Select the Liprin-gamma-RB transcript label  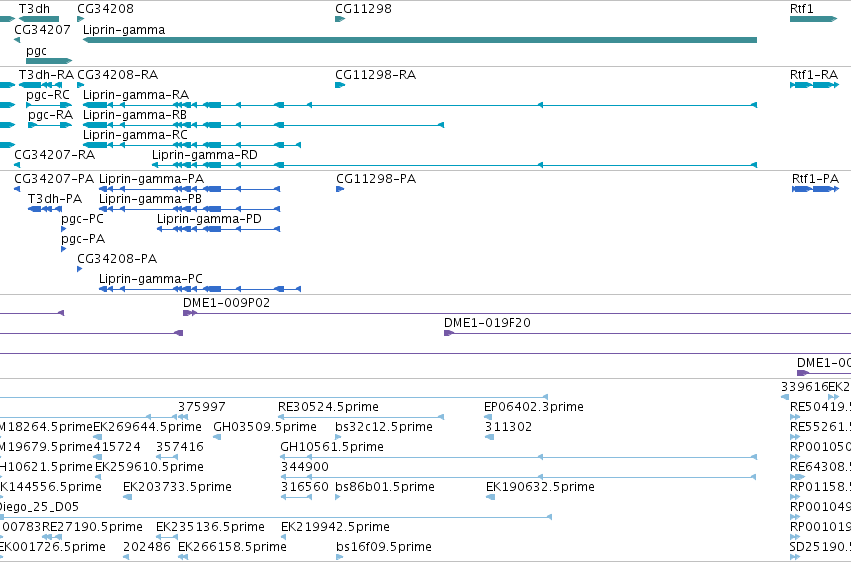pyautogui.click(x=135, y=115)
